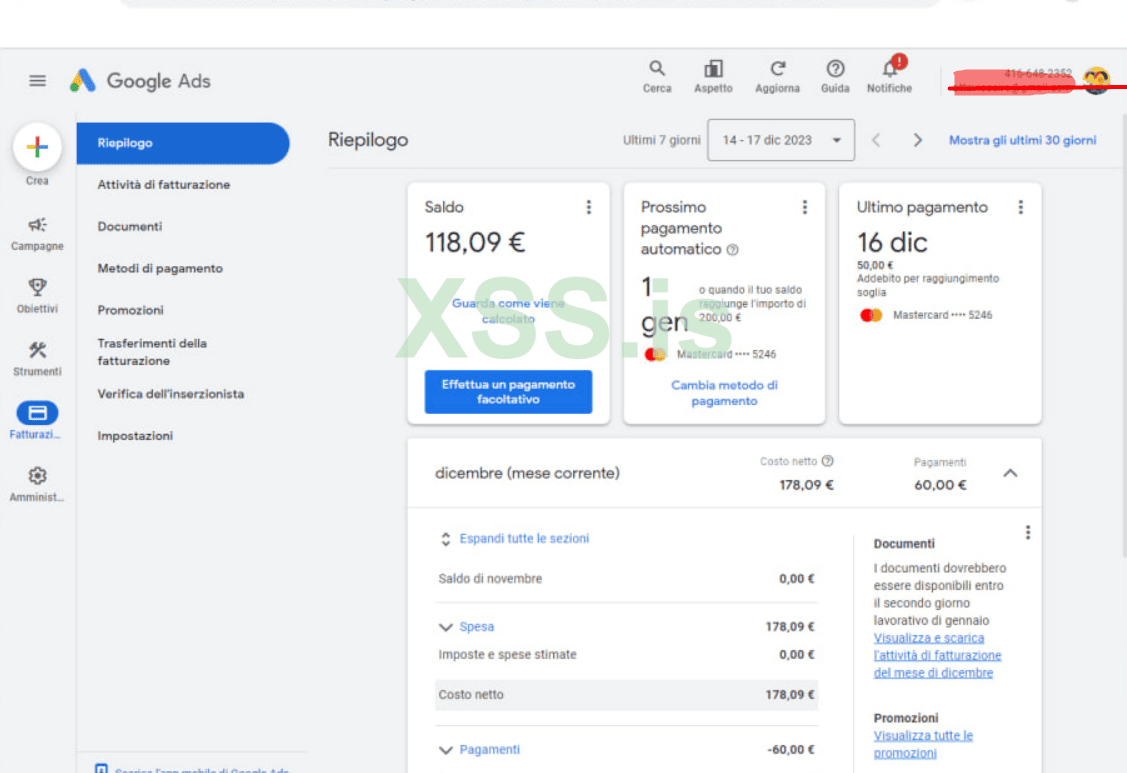Open Trasferimenti della fatturazione
The height and width of the screenshot is (773, 1127).
pos(152,352)
